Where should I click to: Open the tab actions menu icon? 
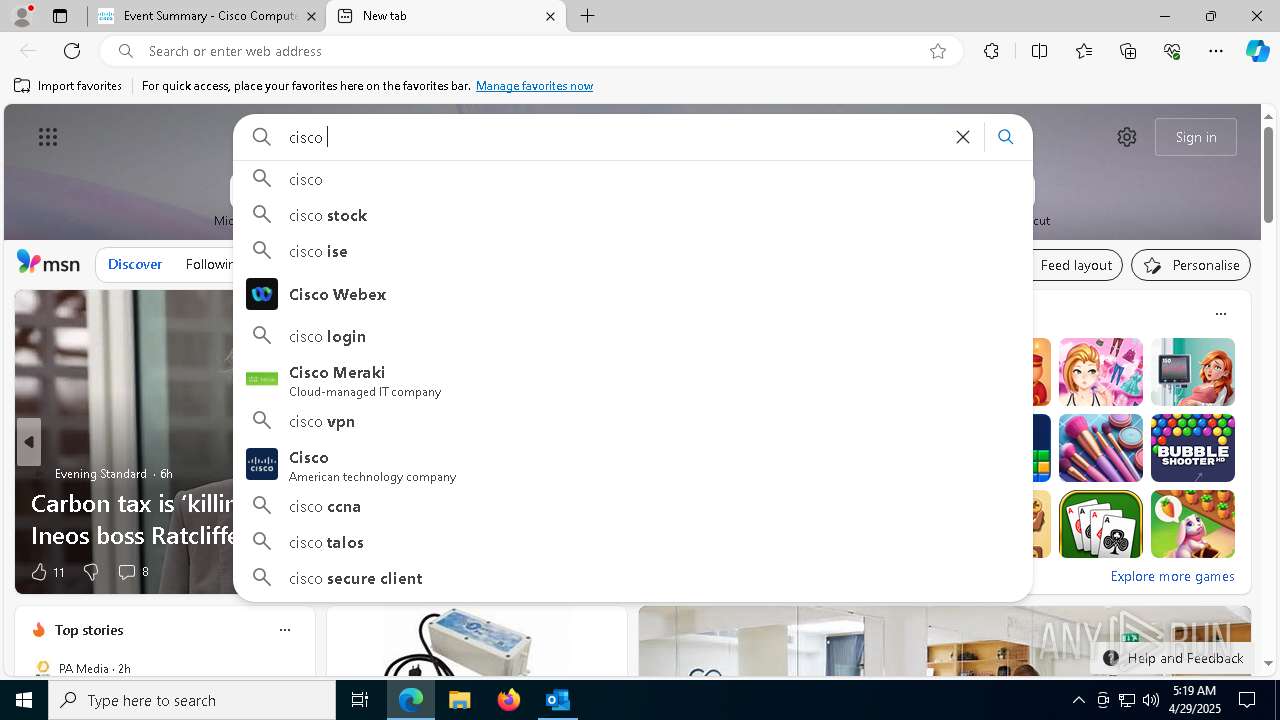pos(60,16)
